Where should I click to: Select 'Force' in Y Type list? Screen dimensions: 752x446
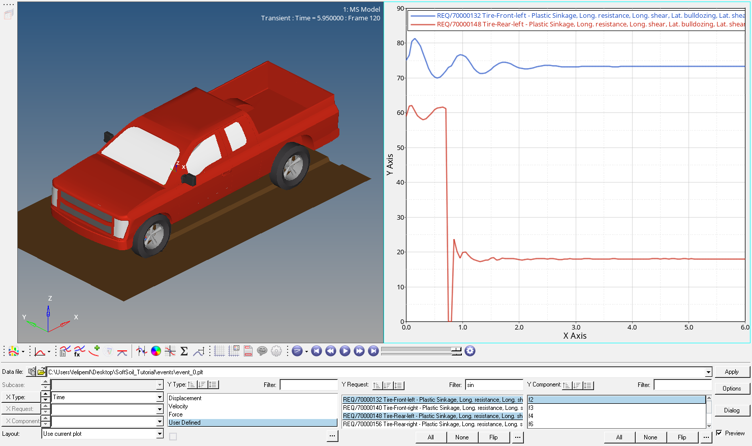(x=176, y=414)
